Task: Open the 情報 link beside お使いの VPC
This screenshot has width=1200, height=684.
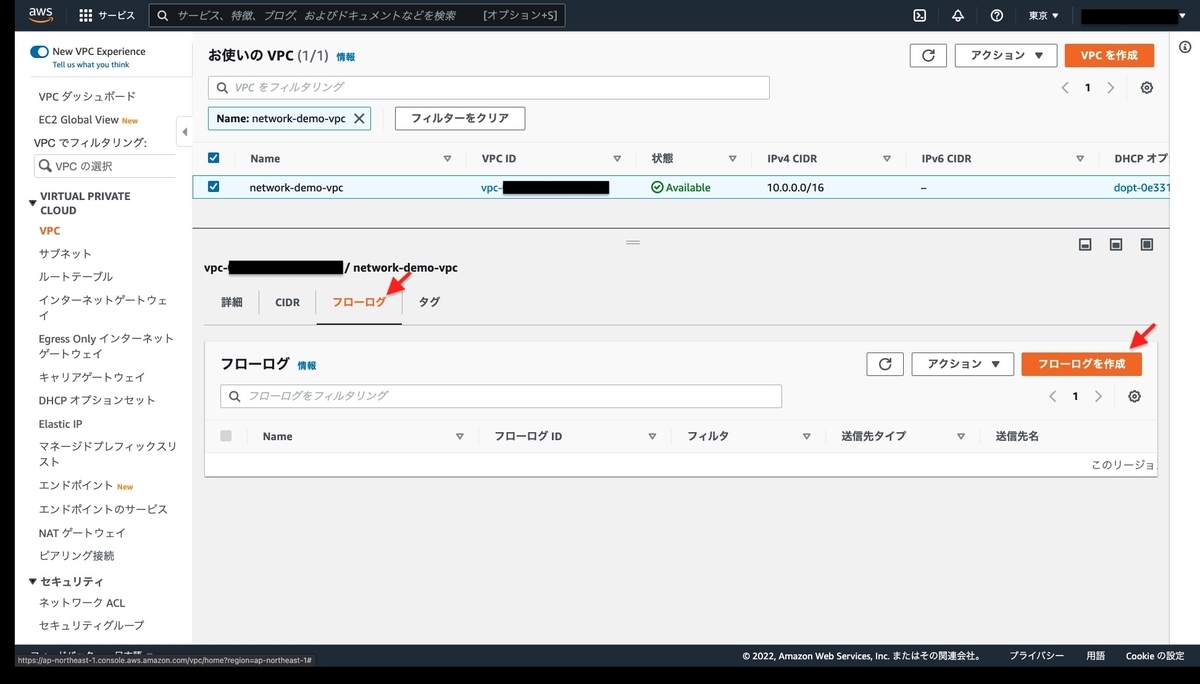Action: tap(345, 58)
